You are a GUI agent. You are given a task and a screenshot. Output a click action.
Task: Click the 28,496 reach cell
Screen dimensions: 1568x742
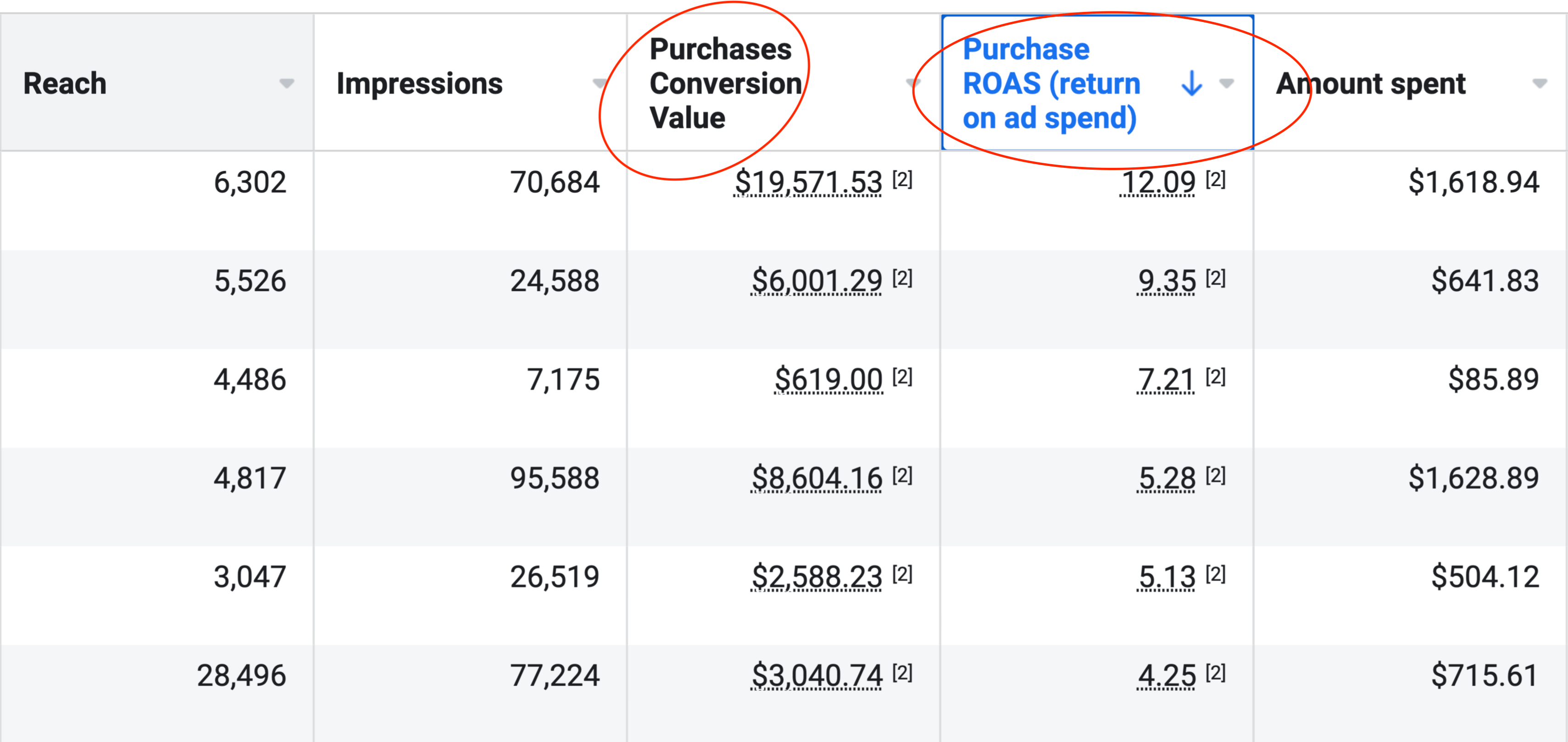[x=241, y=676]
